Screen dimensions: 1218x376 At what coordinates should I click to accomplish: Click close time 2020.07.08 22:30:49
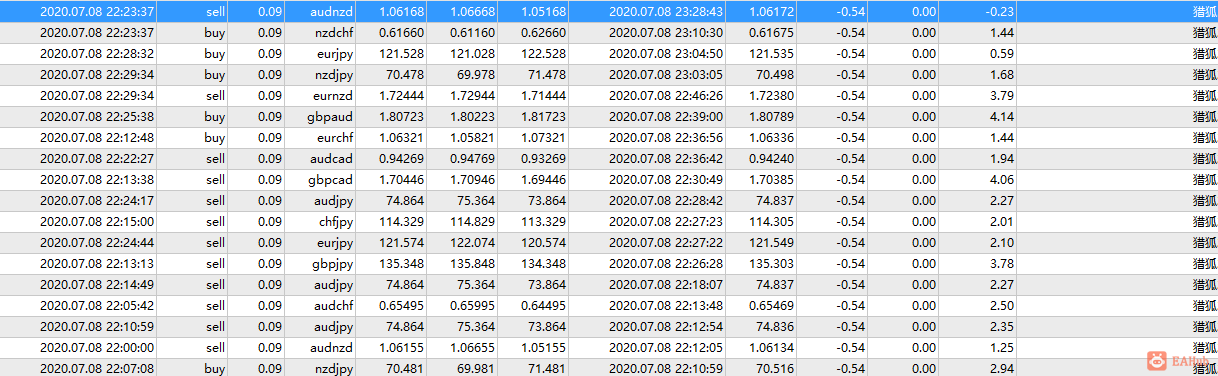click(x=666, y=180)
